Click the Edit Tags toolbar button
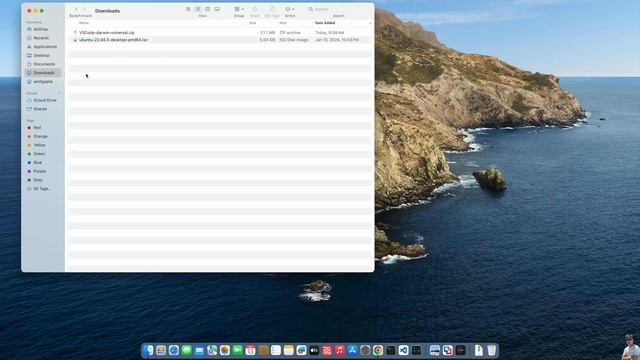This screenshot has height=360, width=640. pyautogui.click(x=272, y=9)
